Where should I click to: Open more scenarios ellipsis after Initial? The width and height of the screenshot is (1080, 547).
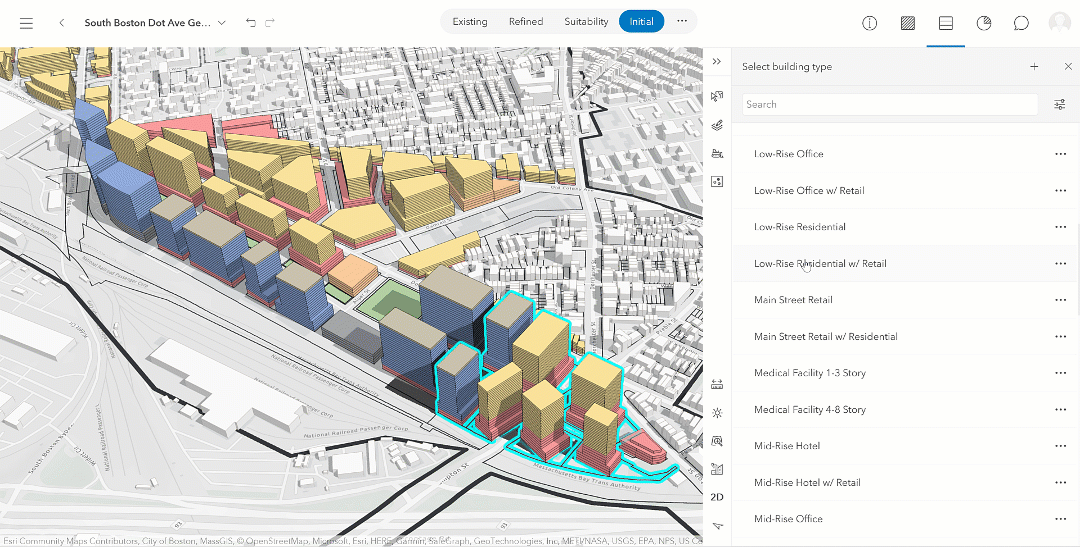coord(682,21)
